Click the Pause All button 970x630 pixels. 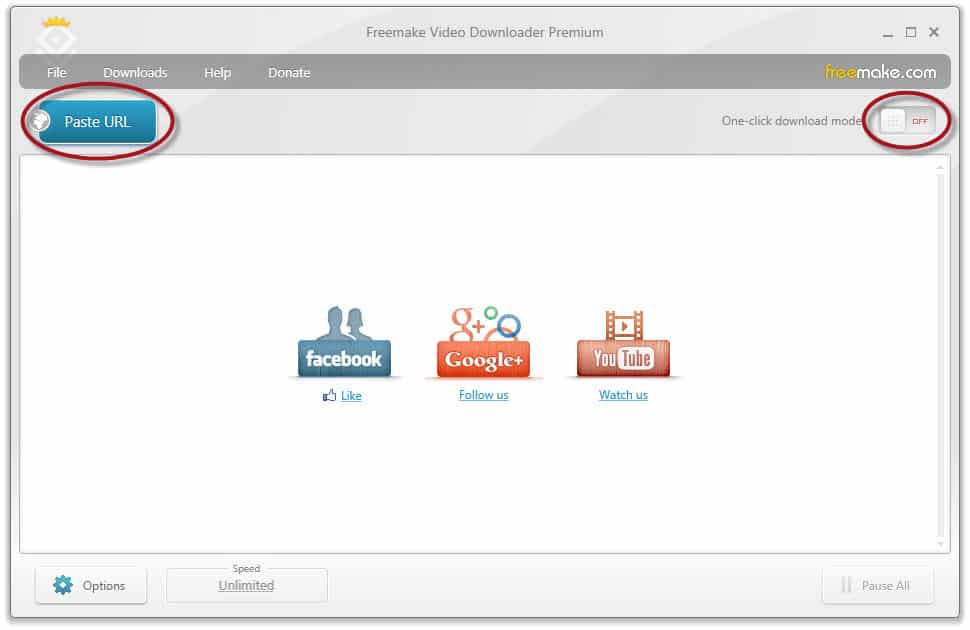(877, 585)
